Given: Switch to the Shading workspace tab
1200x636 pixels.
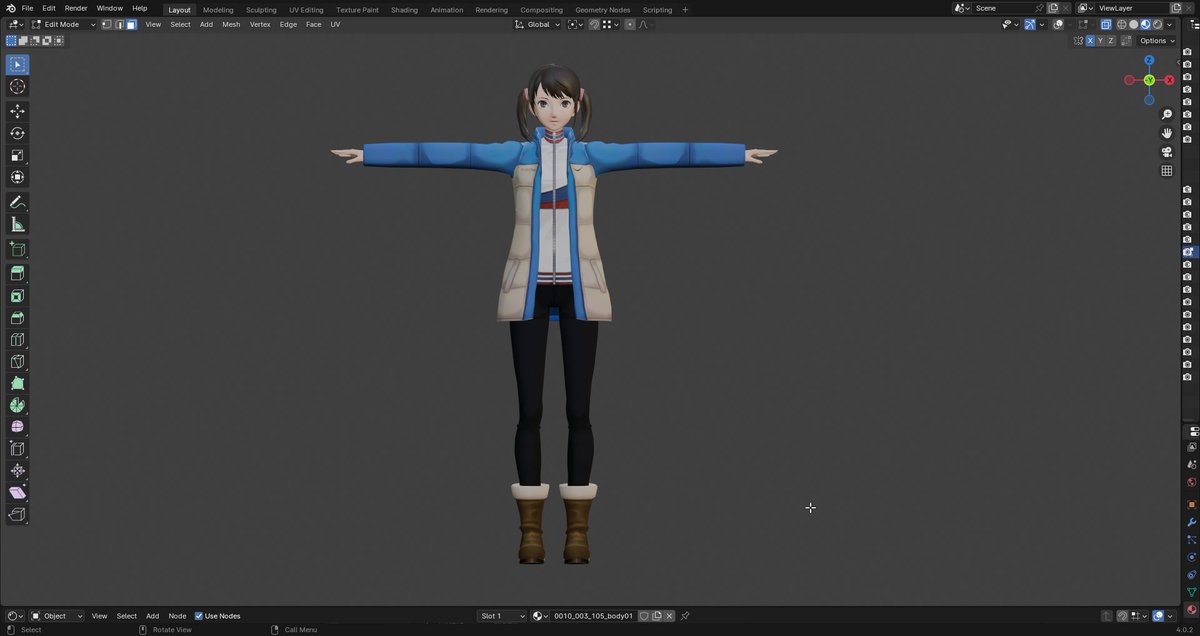Looking at the screenshot, I should (404, 10).
